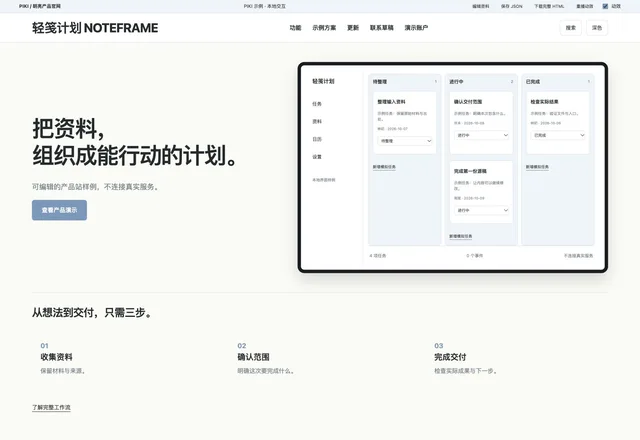640x440 pixels.
Task: Open the 了解完整工作流 link
Action: point(51,407)
